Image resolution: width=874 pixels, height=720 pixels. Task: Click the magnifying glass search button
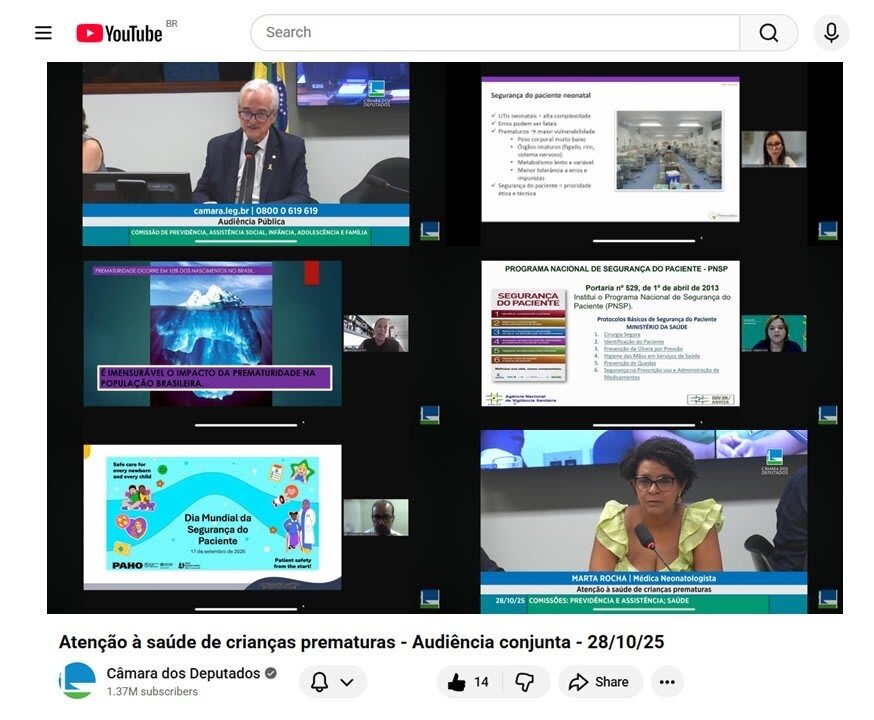768,33
